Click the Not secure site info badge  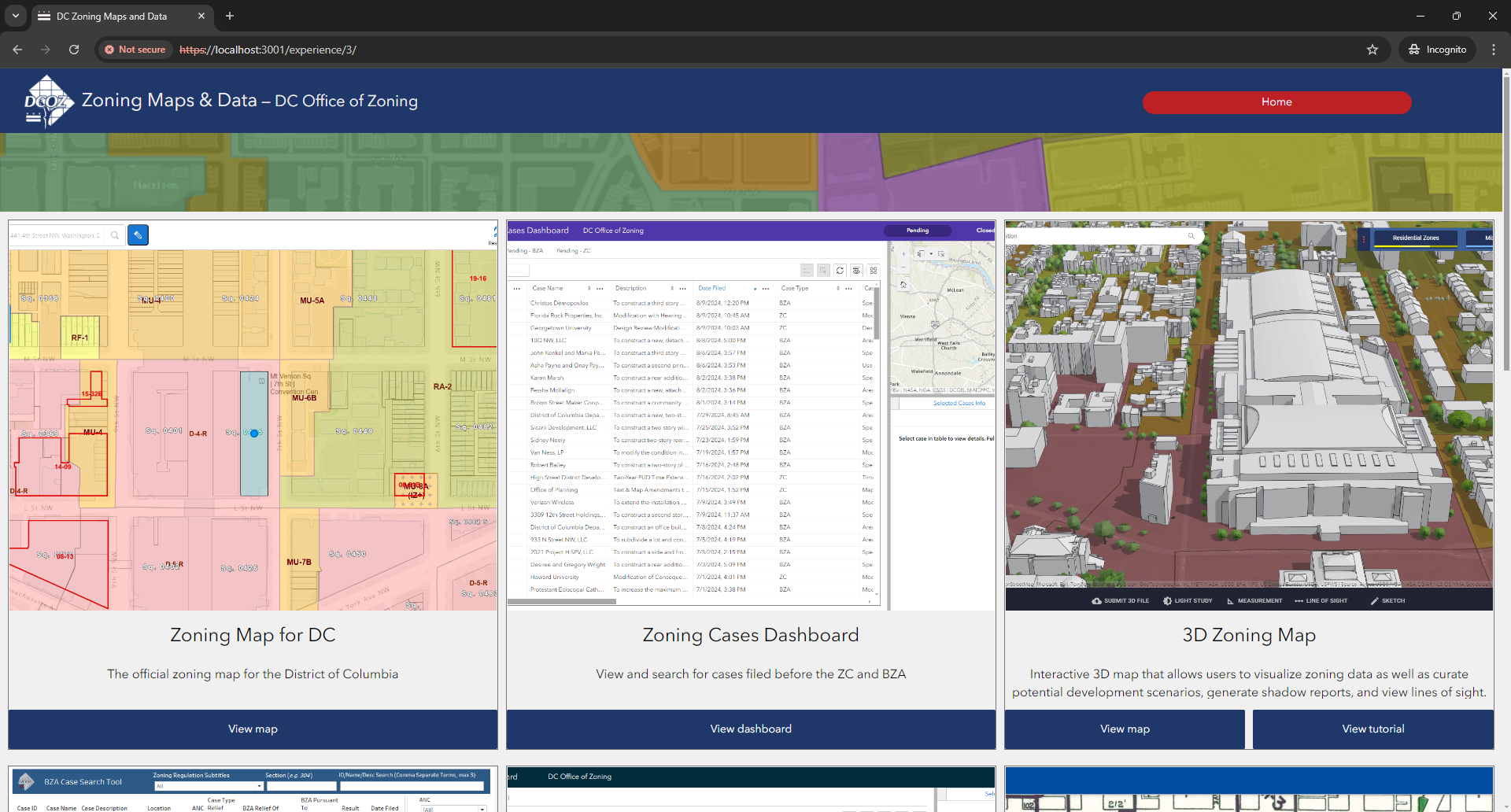(x=135, y=50)
